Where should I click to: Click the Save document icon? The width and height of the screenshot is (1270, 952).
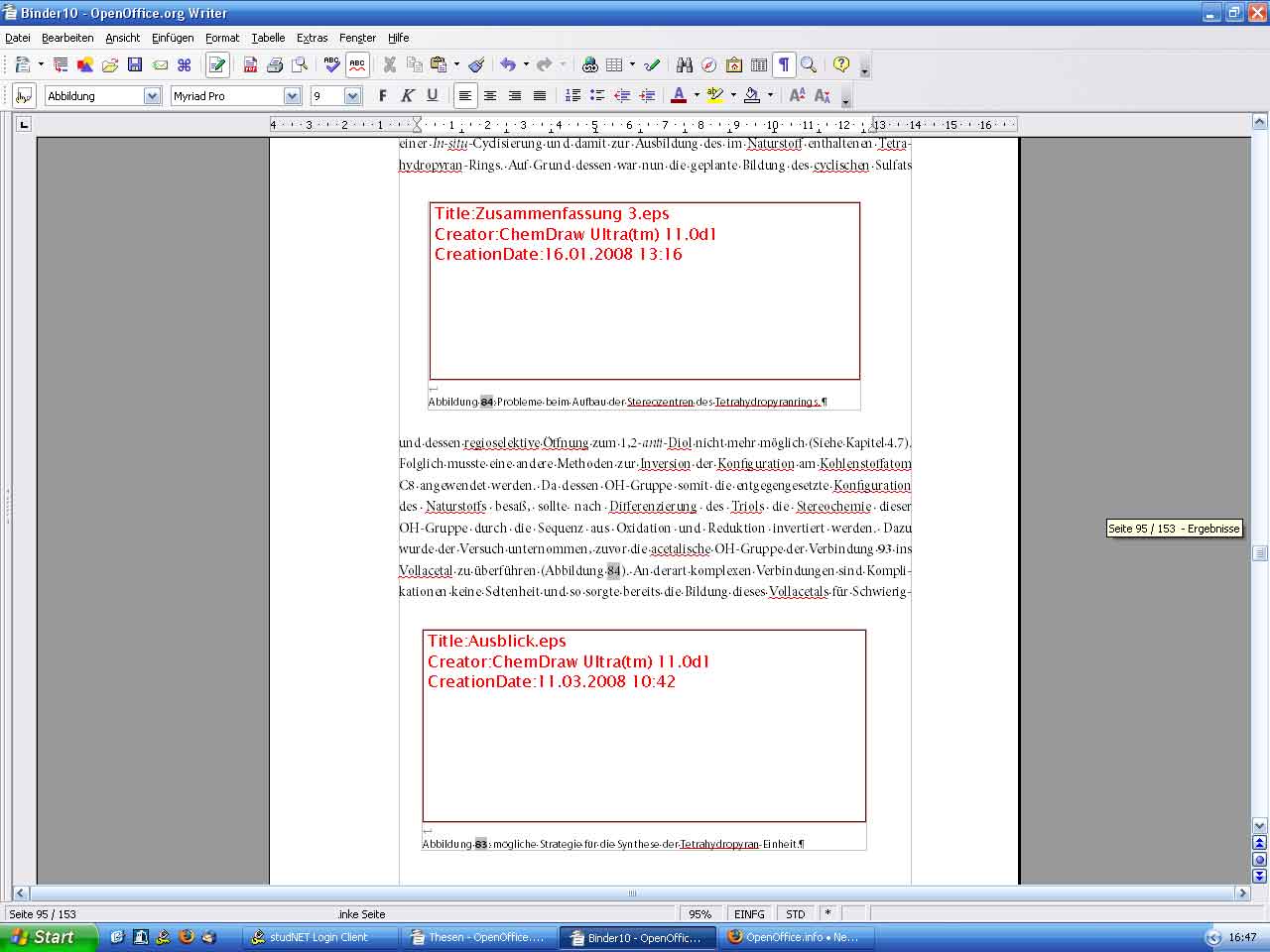tap(135, 64)
